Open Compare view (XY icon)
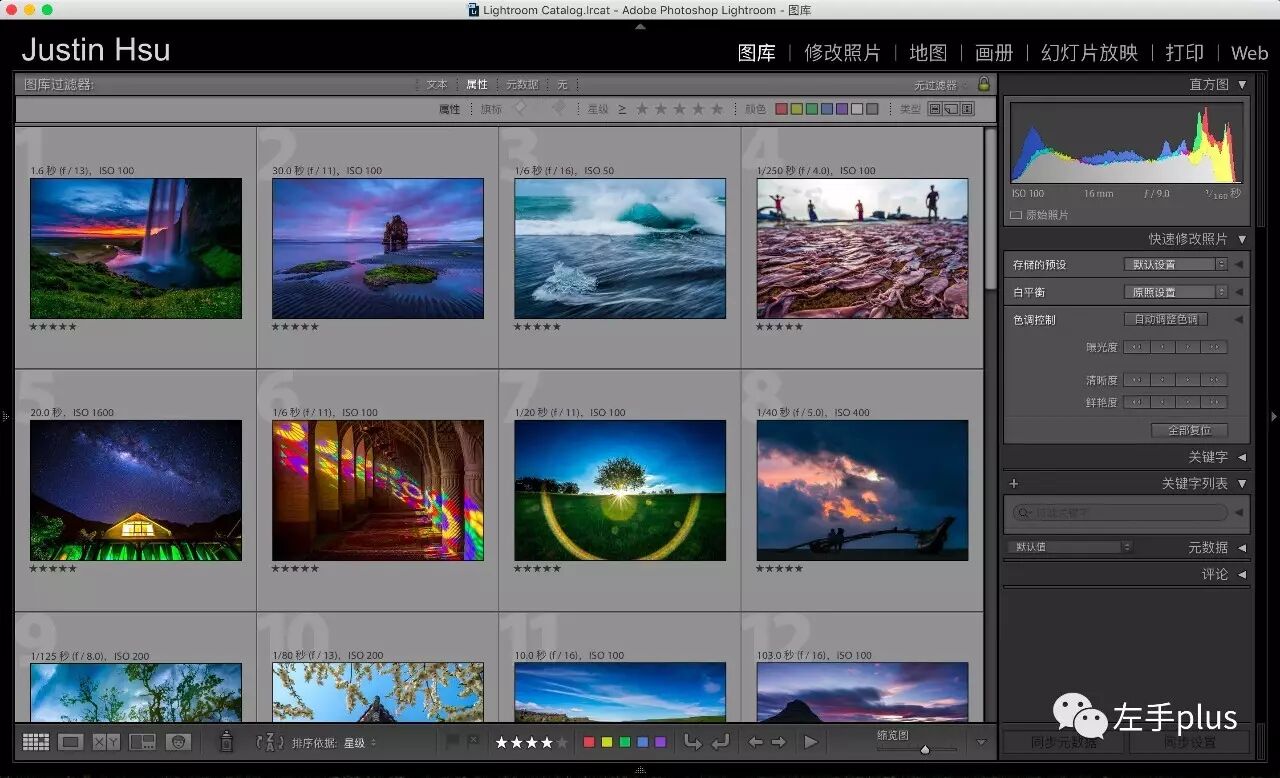This screenshot has width=1280, height=778. (x=106, y=742)
